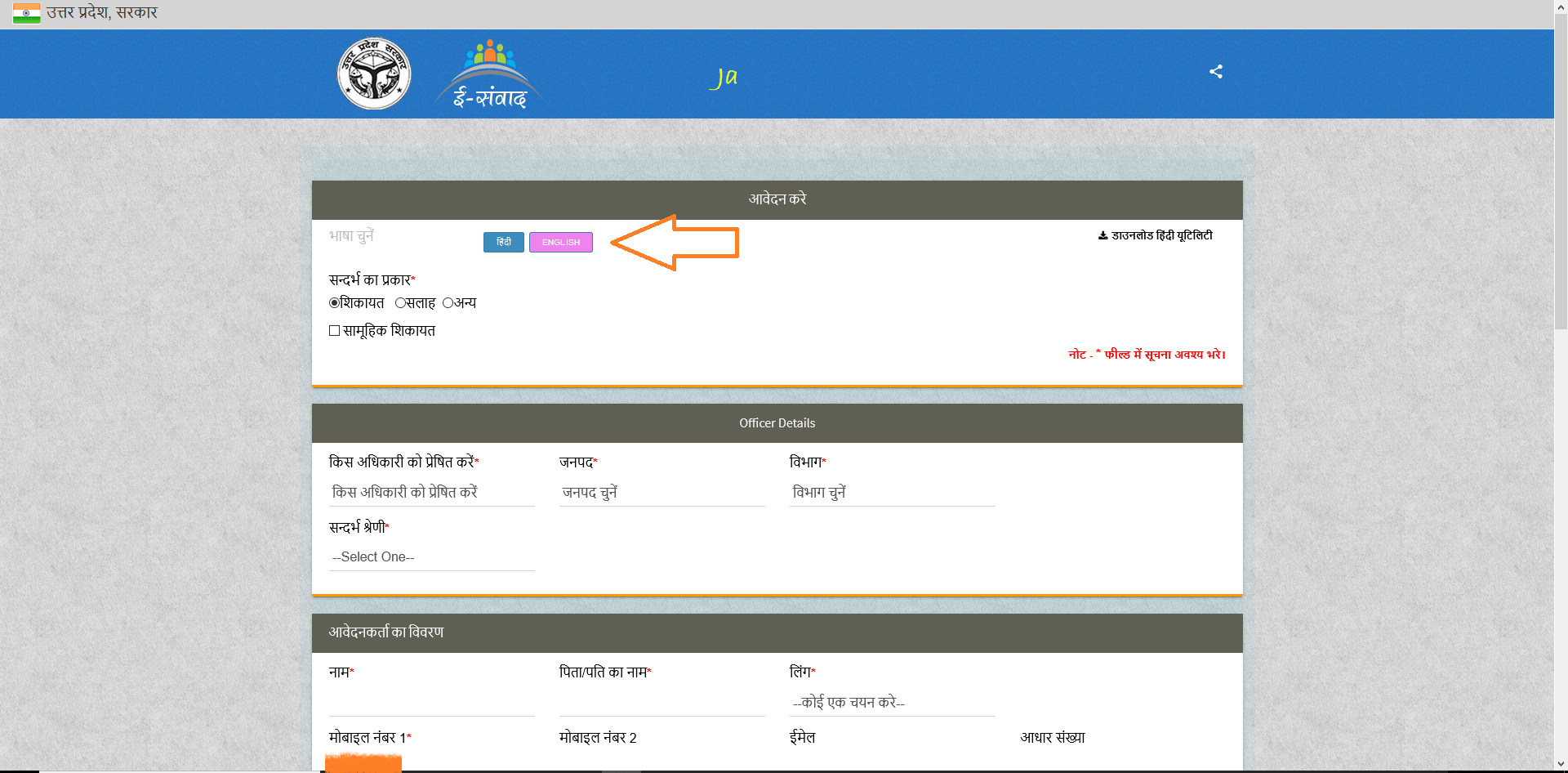1568x773 pixels.
Task: Click the e-Samvad logo
Action: pyautogui.click(x=490, y=75)
